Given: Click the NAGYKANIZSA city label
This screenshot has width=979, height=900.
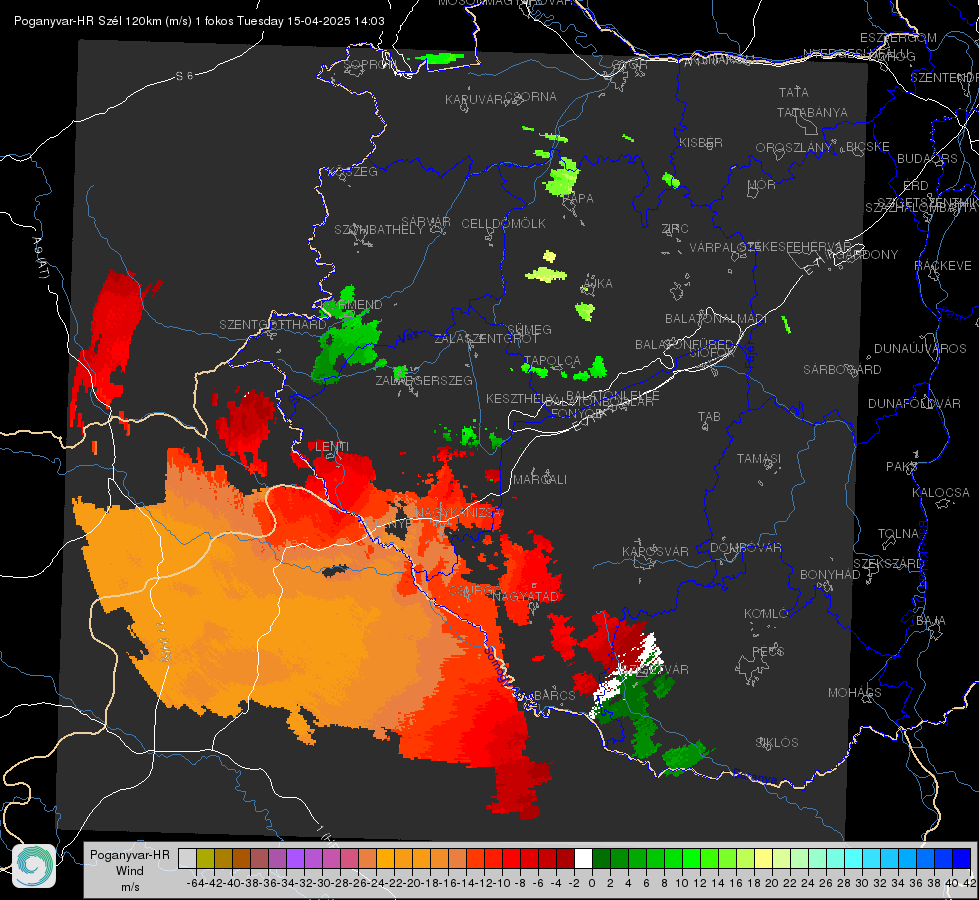Looking at the screenshot, I should (x=458, y=513).
